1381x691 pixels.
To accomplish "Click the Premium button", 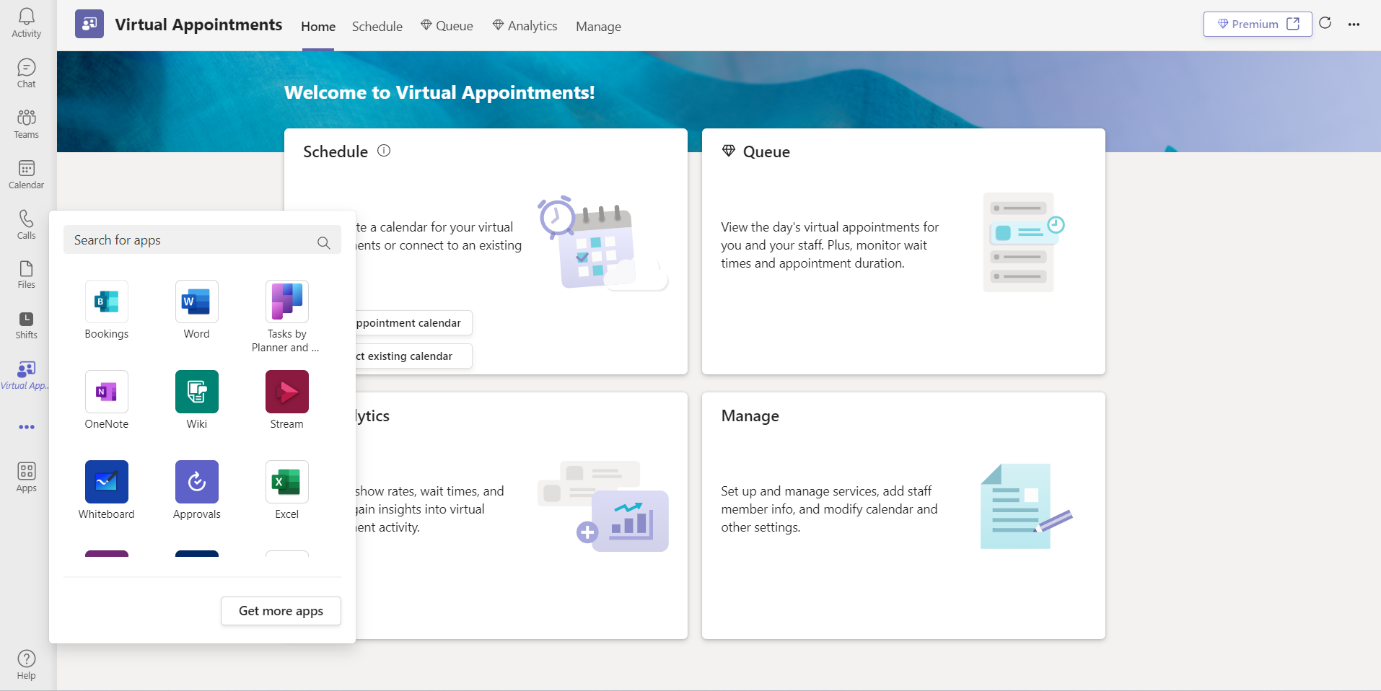I will point(1258,24).
